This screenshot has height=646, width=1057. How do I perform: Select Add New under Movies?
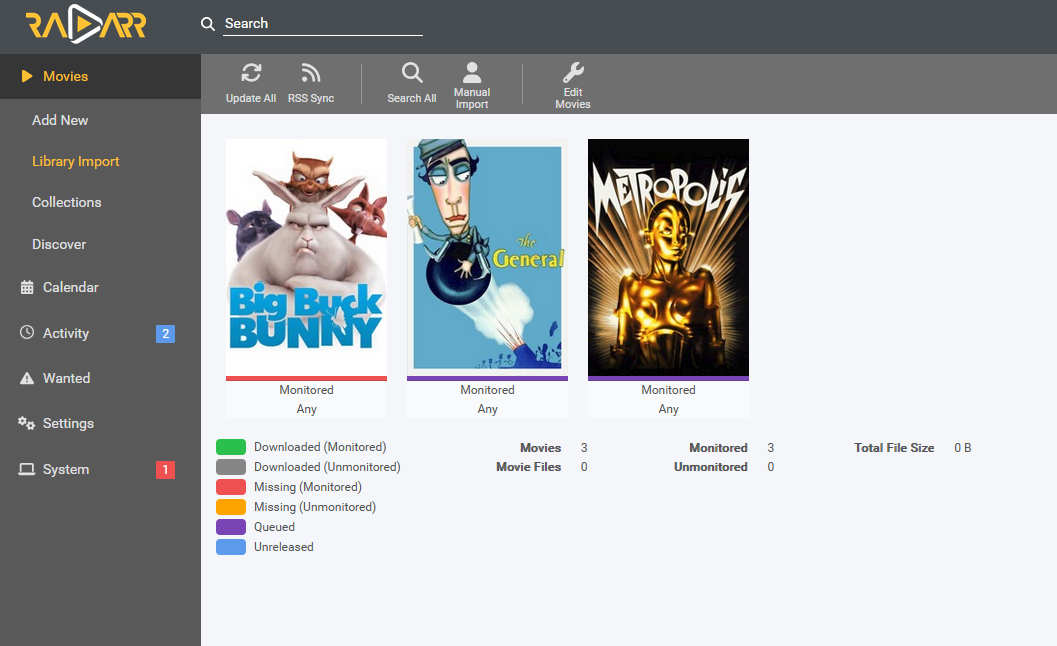(x=60, y=120)
